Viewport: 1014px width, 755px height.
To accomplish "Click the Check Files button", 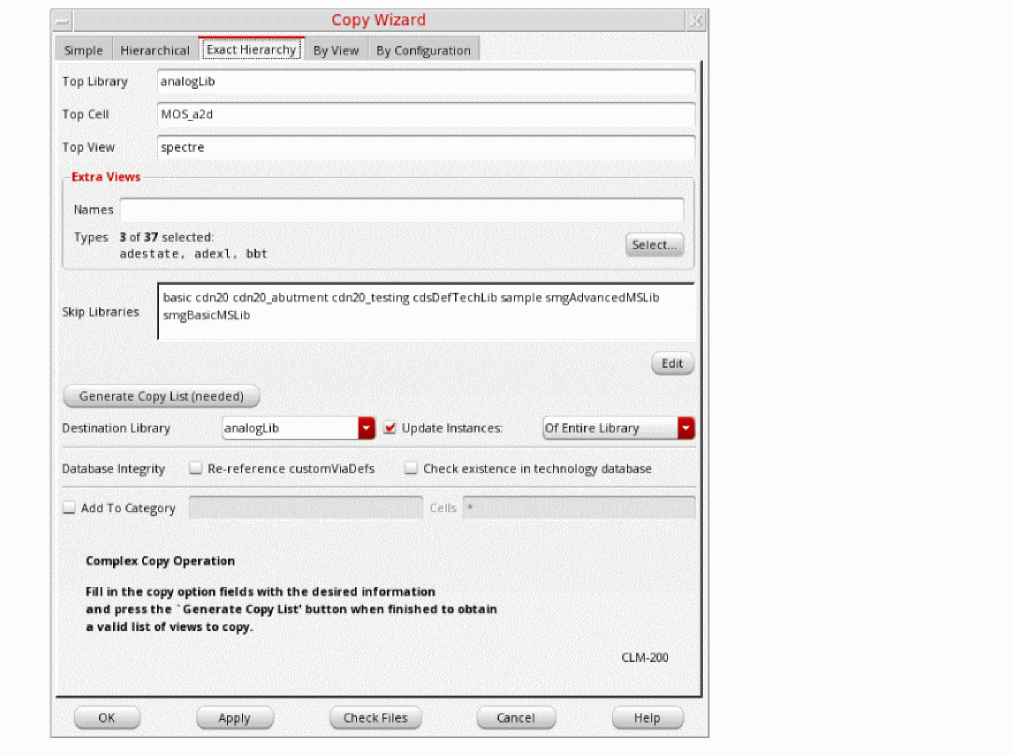I will tap(375, 718).
